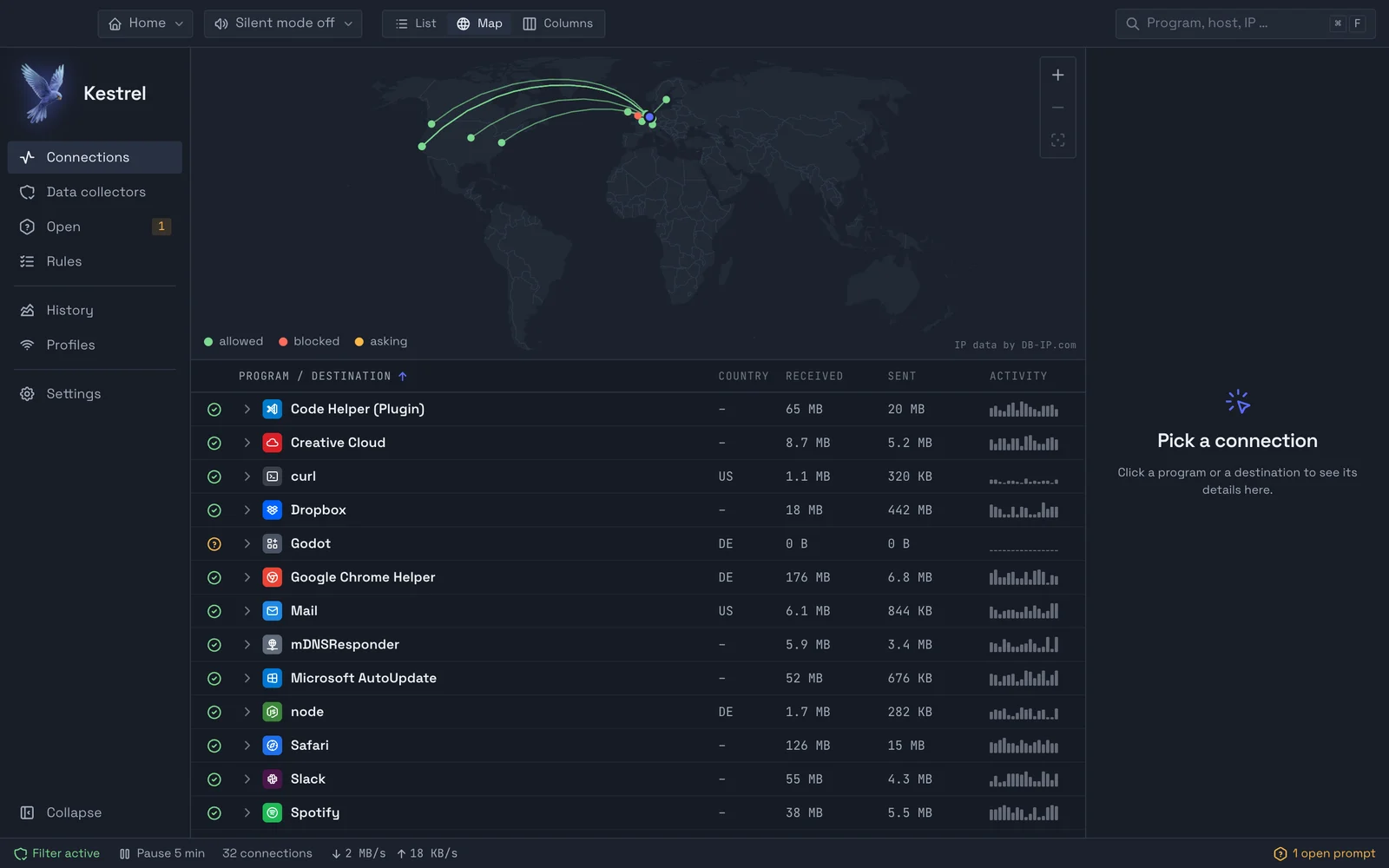Click the curl terminal icon
Viewport: 1389px width, 868px height.
pyautogui.click(x=273, y=477)
